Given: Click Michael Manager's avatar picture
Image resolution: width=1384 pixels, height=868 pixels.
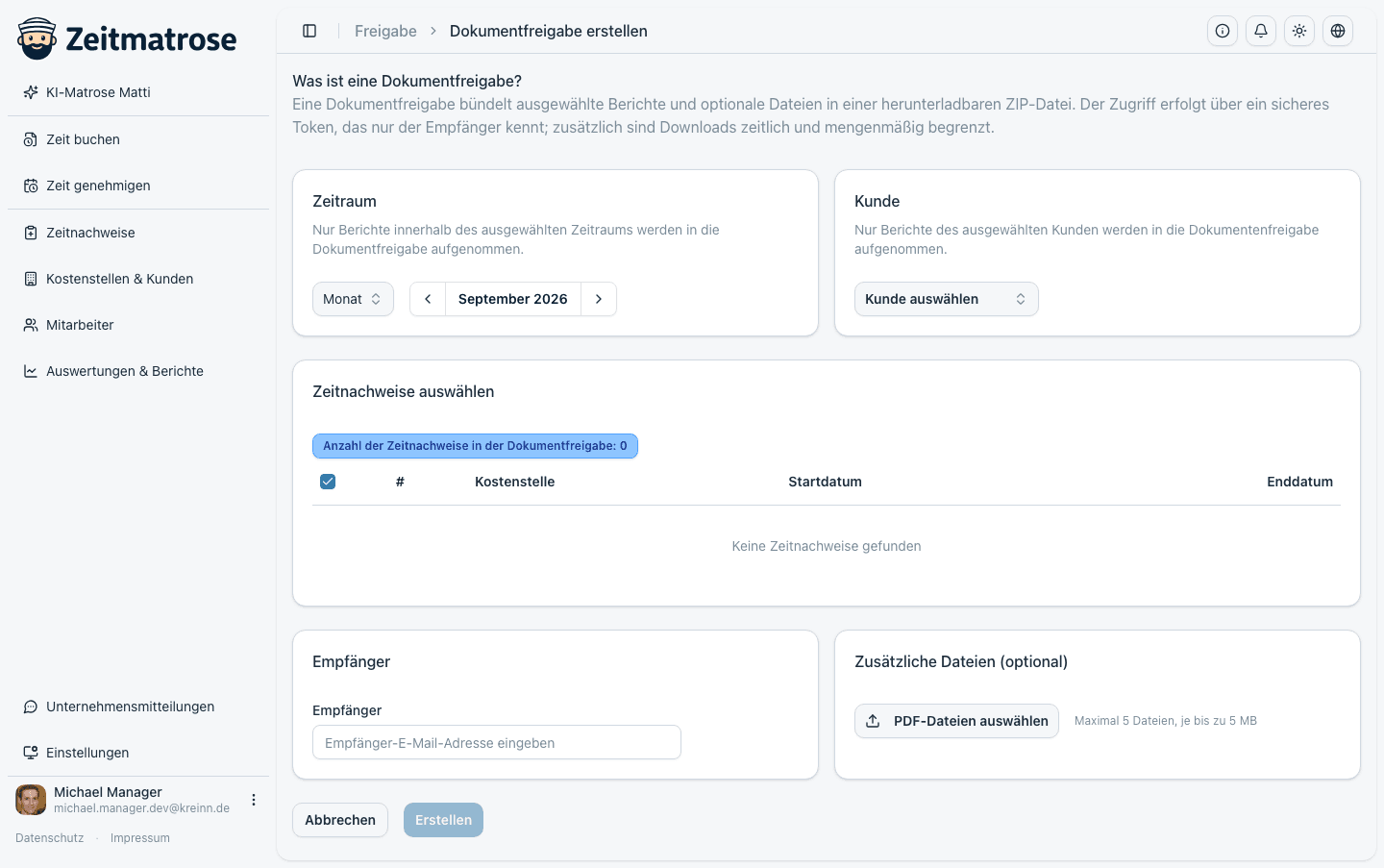Looking at the screenshot, I should (31, 800).
